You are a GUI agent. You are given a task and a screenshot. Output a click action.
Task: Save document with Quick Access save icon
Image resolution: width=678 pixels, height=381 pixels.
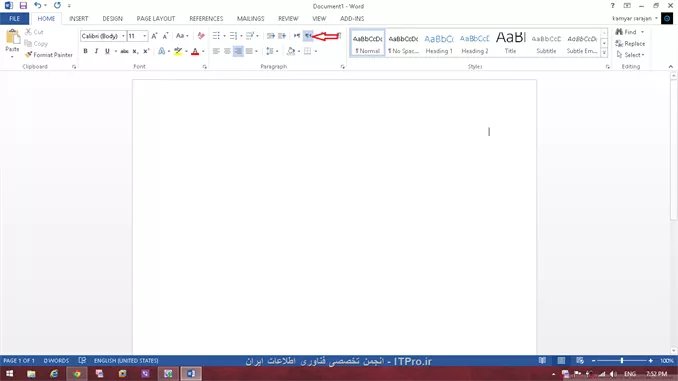pyautogui.click(x=23, y=6)
